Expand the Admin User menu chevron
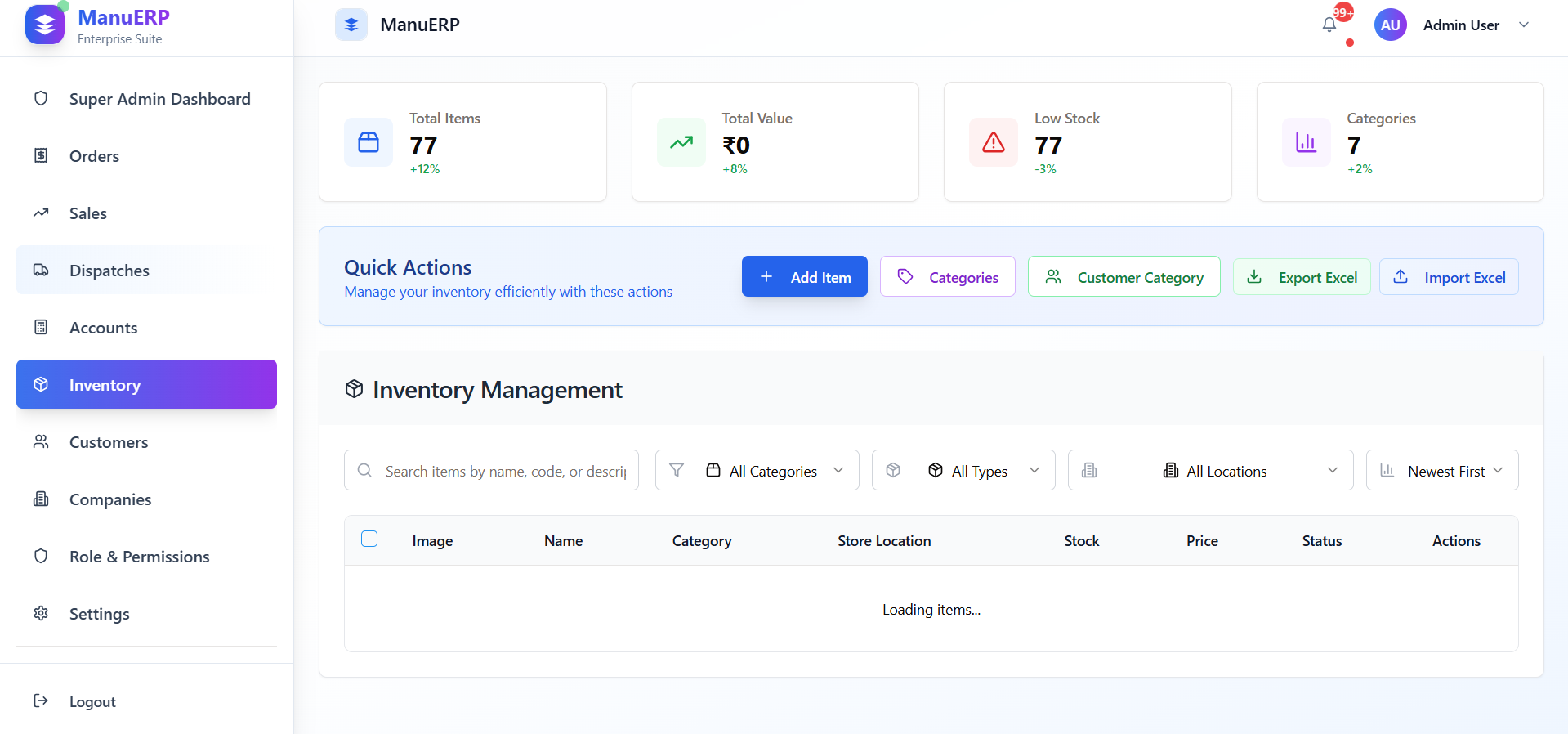This screenshot has height=734, width=1568. tap(1524, 25)
